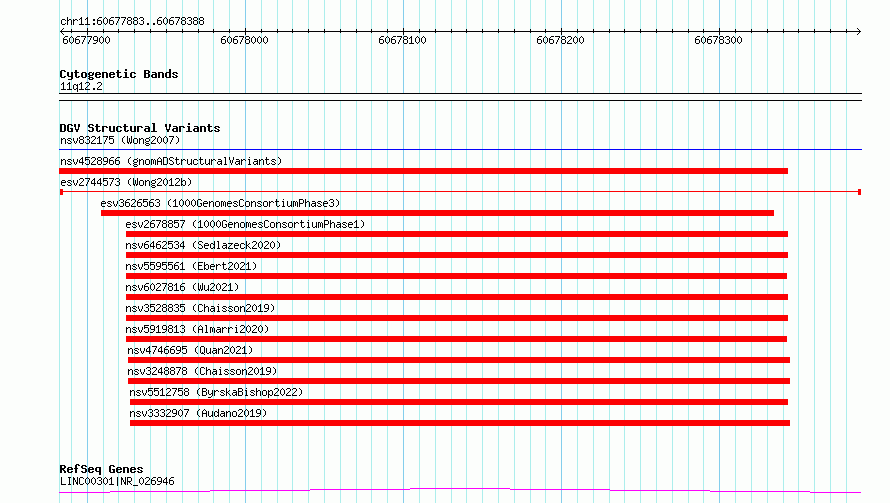Click ruler tick label 60678300
The height and width of the screenshot is (503, 890).
click(x=718, y=40)
